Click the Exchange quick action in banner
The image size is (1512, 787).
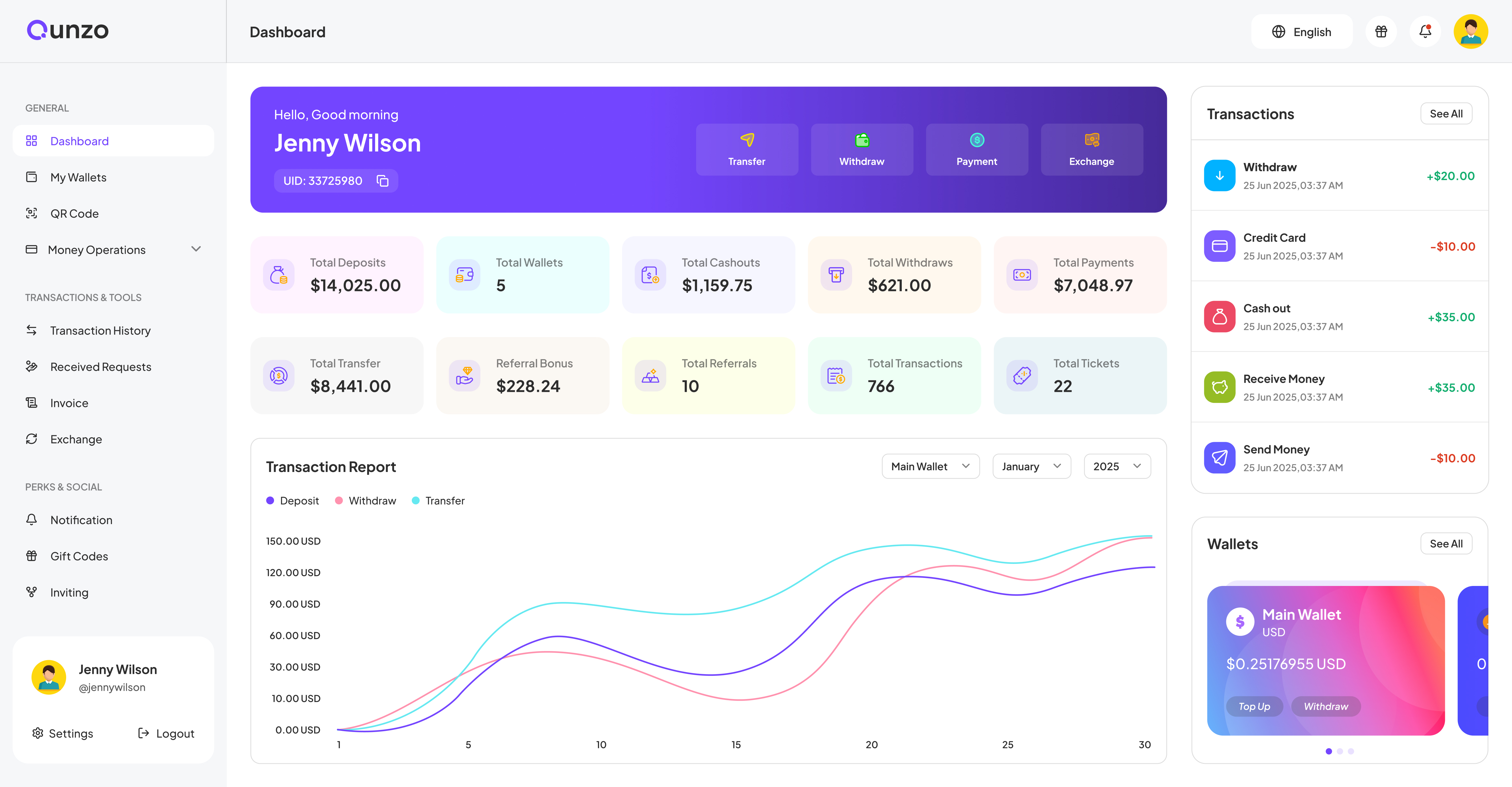(x=1092, y=149)
